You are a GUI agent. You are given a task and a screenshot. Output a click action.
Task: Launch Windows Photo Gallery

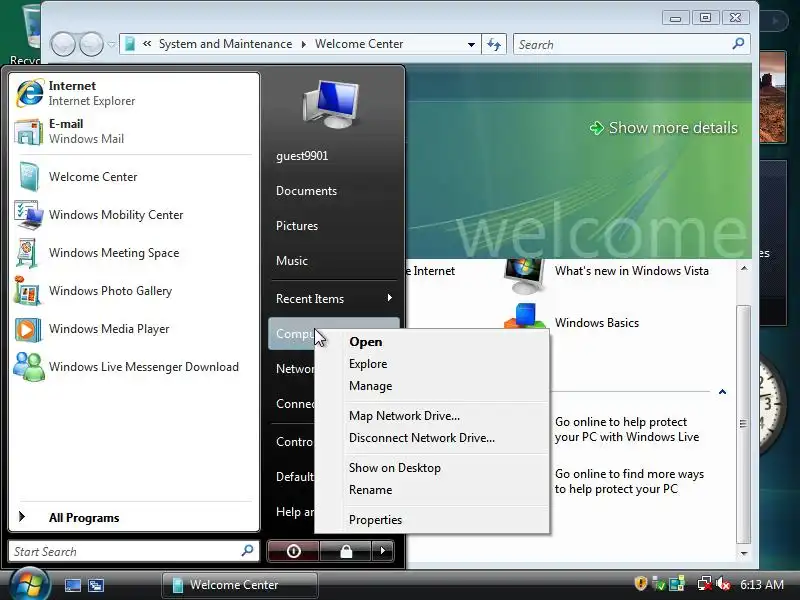[134, 291]
